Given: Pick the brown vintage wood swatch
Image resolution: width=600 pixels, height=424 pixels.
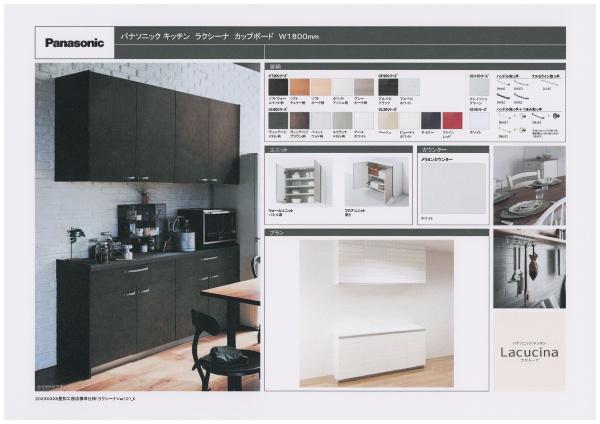Looking at the screenshot, I should [x=300, y=120].
